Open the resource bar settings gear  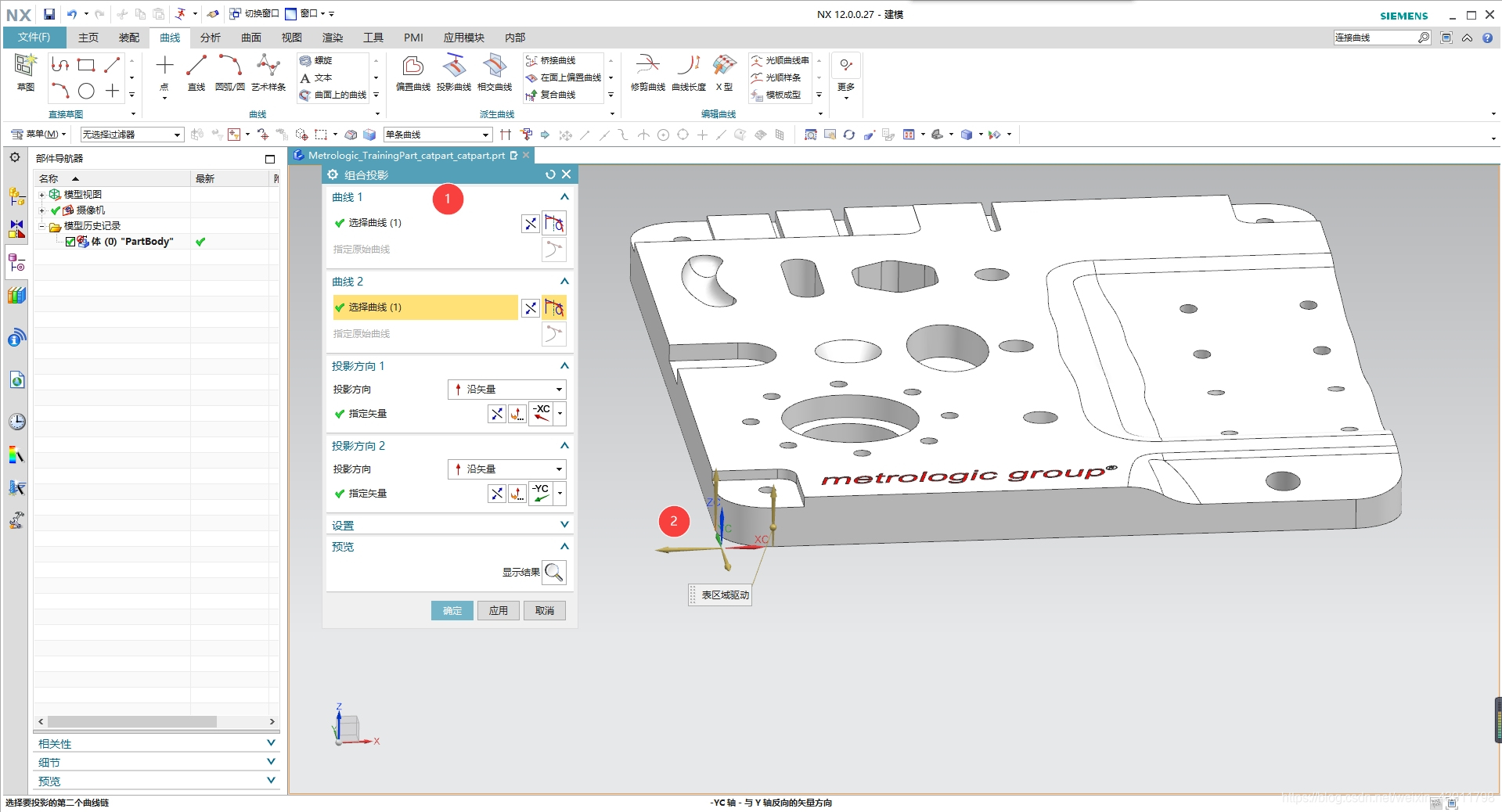[x=15, y=157]
